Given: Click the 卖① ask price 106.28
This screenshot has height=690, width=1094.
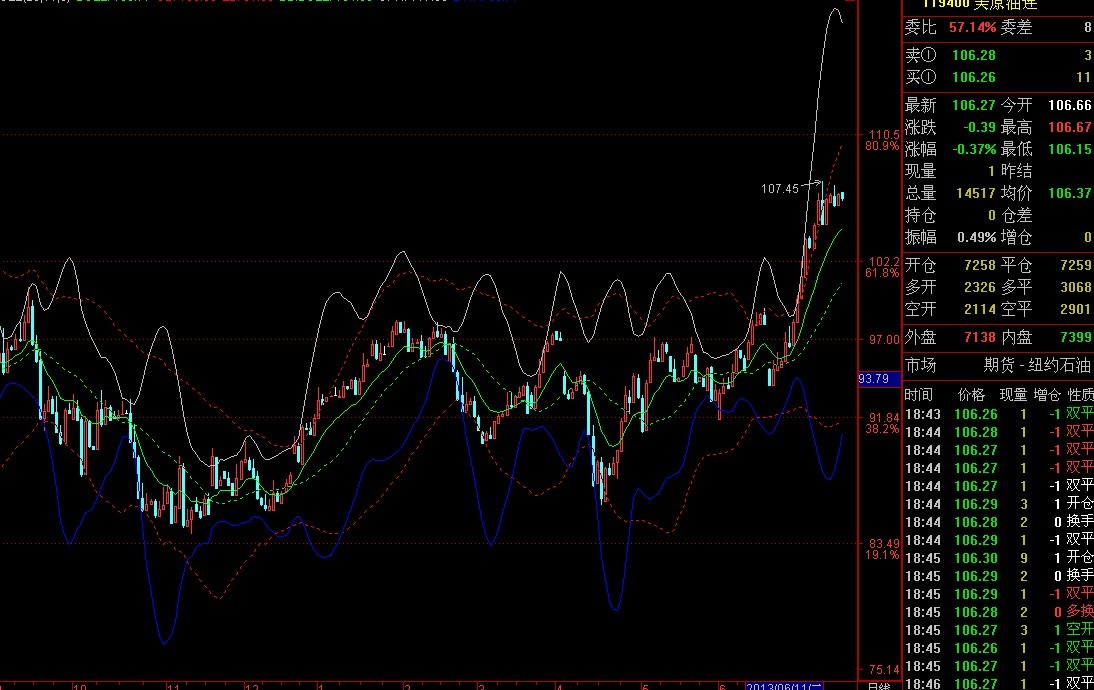Looking at the screenshot, I should 974,55.
